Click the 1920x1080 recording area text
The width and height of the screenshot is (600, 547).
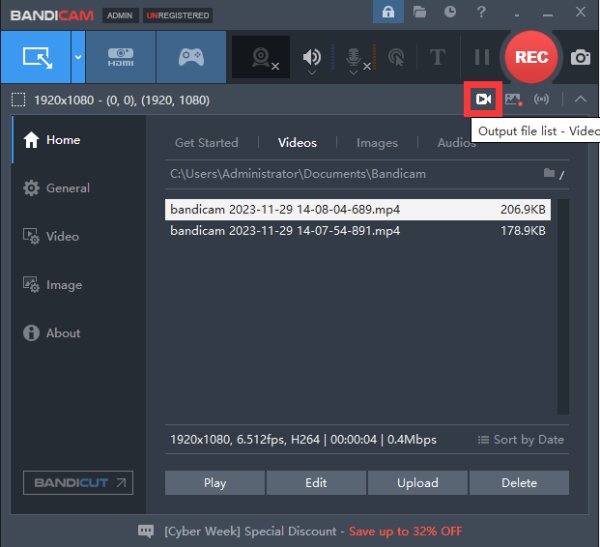click(x=122, y=100)
